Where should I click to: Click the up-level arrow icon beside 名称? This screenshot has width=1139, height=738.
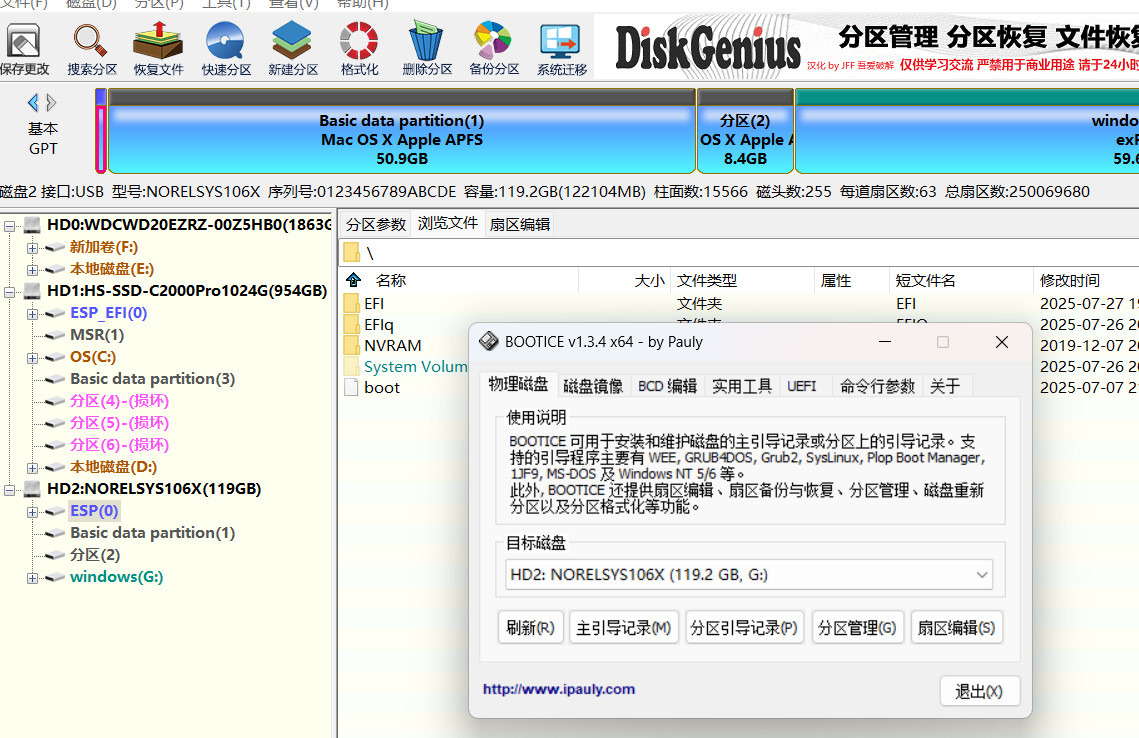coord(354,280)
